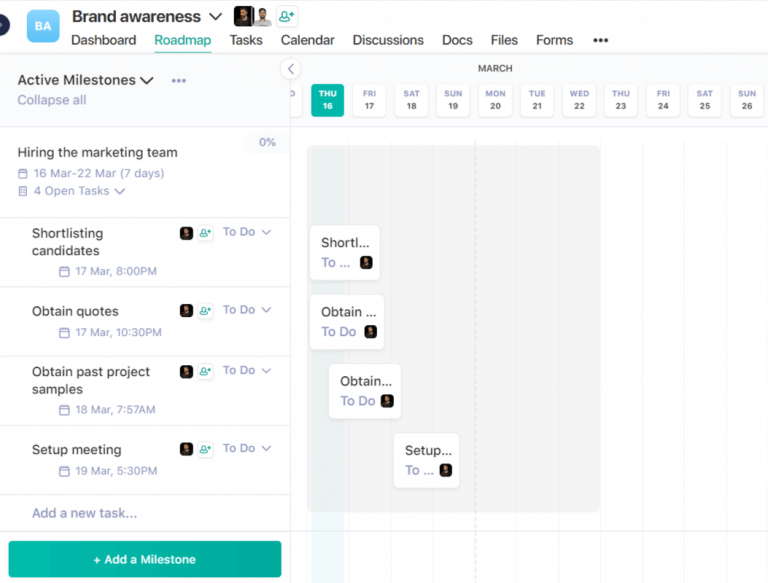The width and height of the screenshot is (768, 583).
Task: Click the Collapse all link
Action: pos(52,100)
